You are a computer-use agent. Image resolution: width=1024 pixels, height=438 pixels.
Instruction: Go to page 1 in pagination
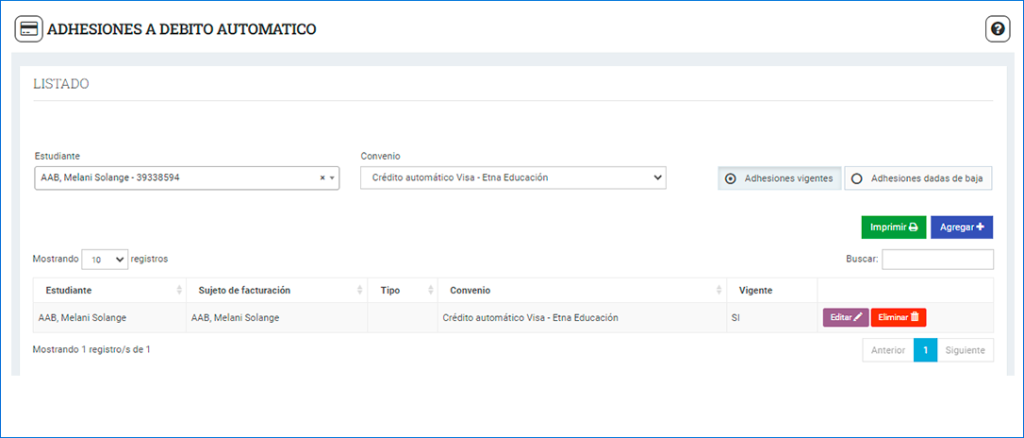925,350
